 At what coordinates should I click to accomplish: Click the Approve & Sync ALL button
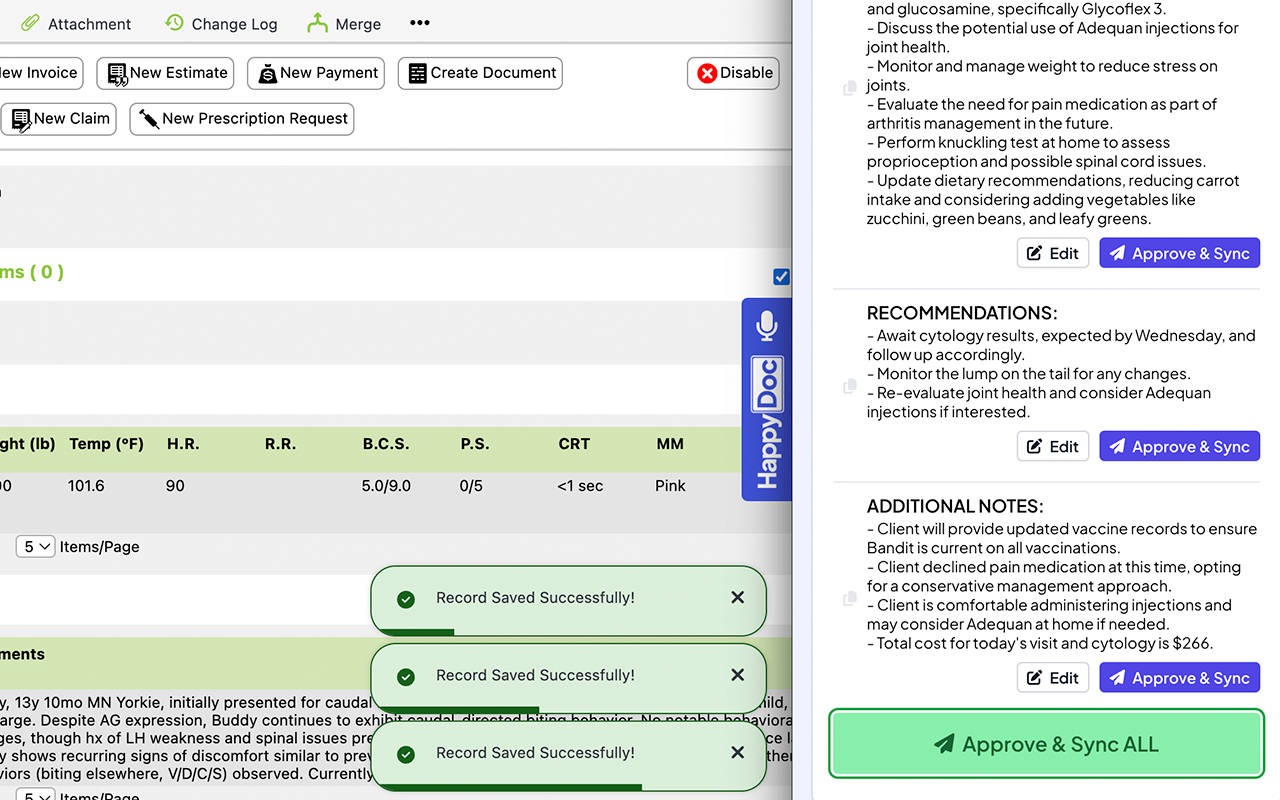click(x=1045, y=743)
